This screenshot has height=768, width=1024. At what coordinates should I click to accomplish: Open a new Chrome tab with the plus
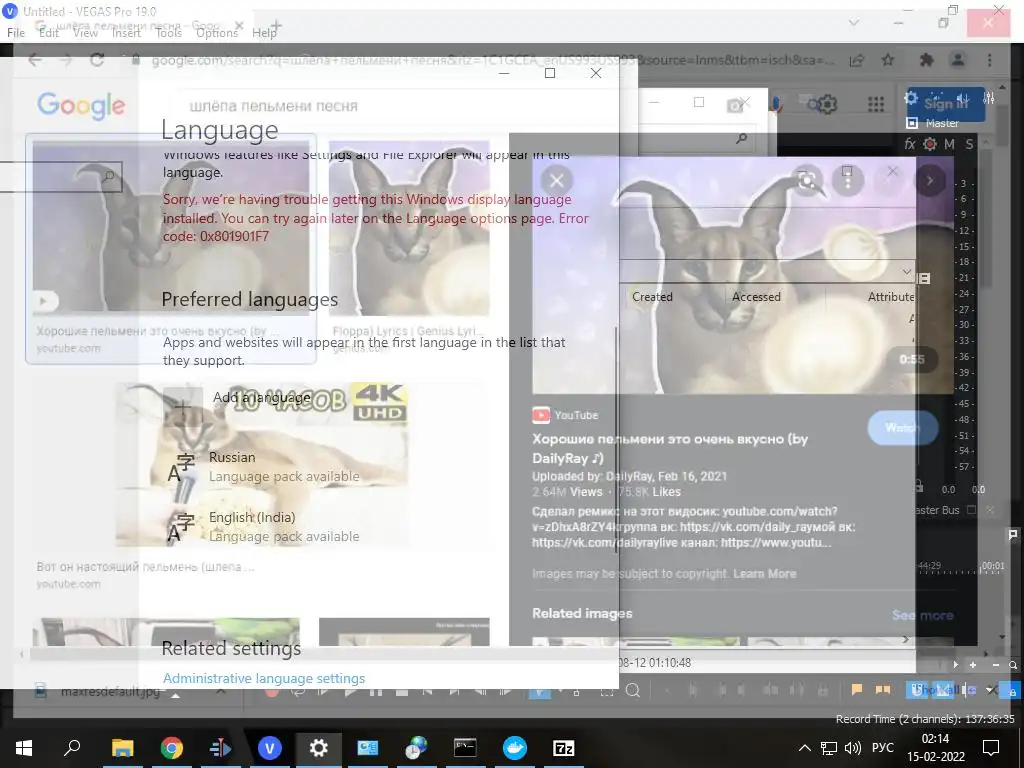[276, 26]
